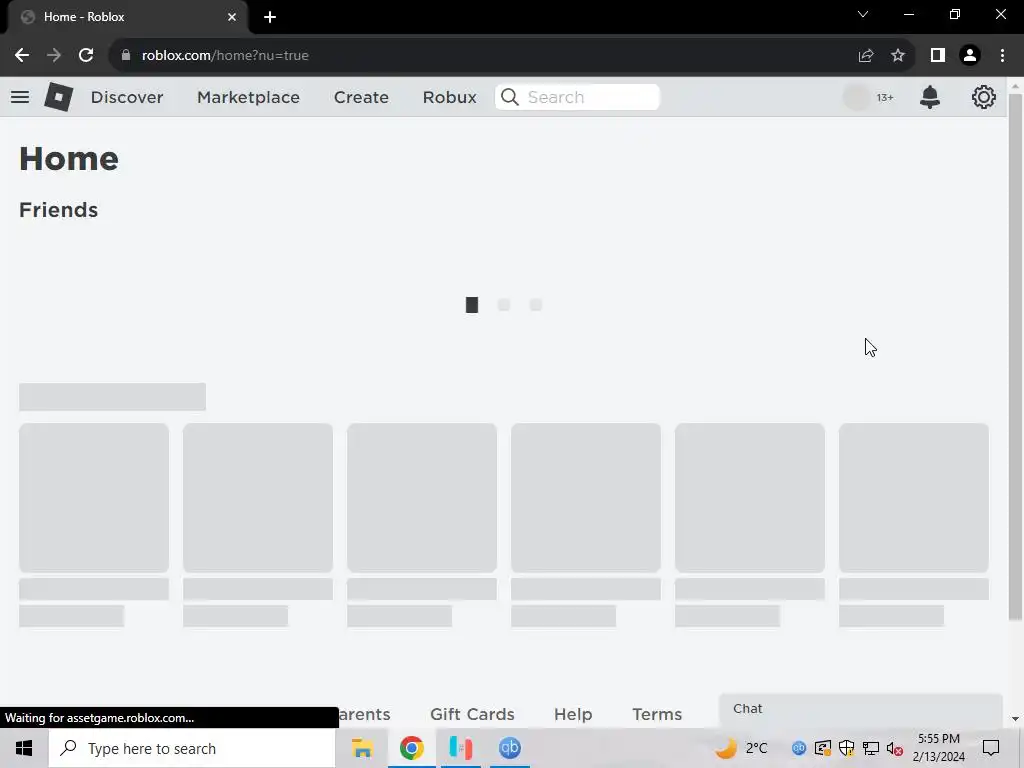View site information lock icon

click(126, 56)
